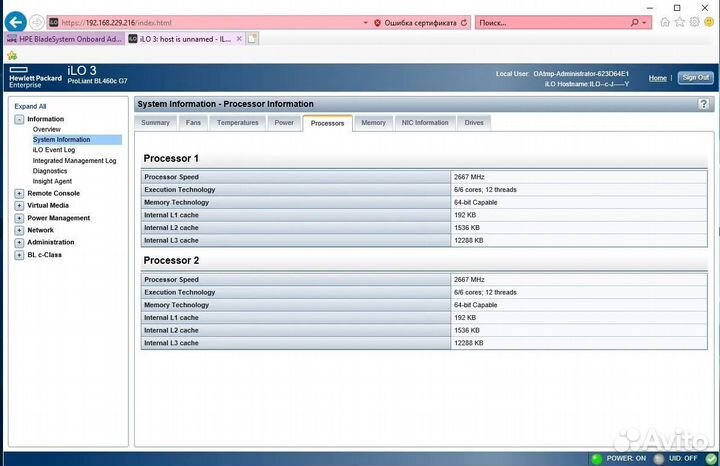Click the browser URL address field
This screenshot has width=720, height=466.
point(200,21)
